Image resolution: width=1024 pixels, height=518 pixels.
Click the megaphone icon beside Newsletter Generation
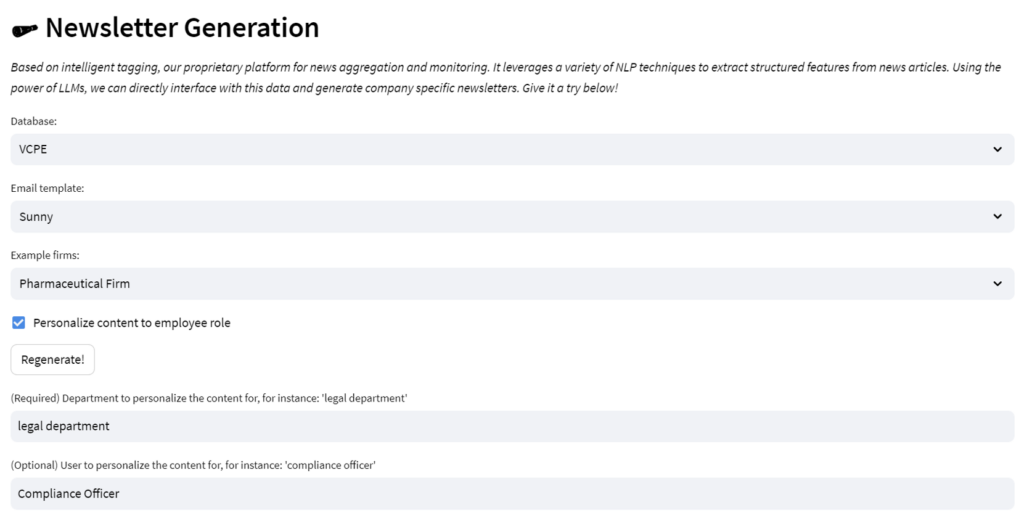pos(25,29)
